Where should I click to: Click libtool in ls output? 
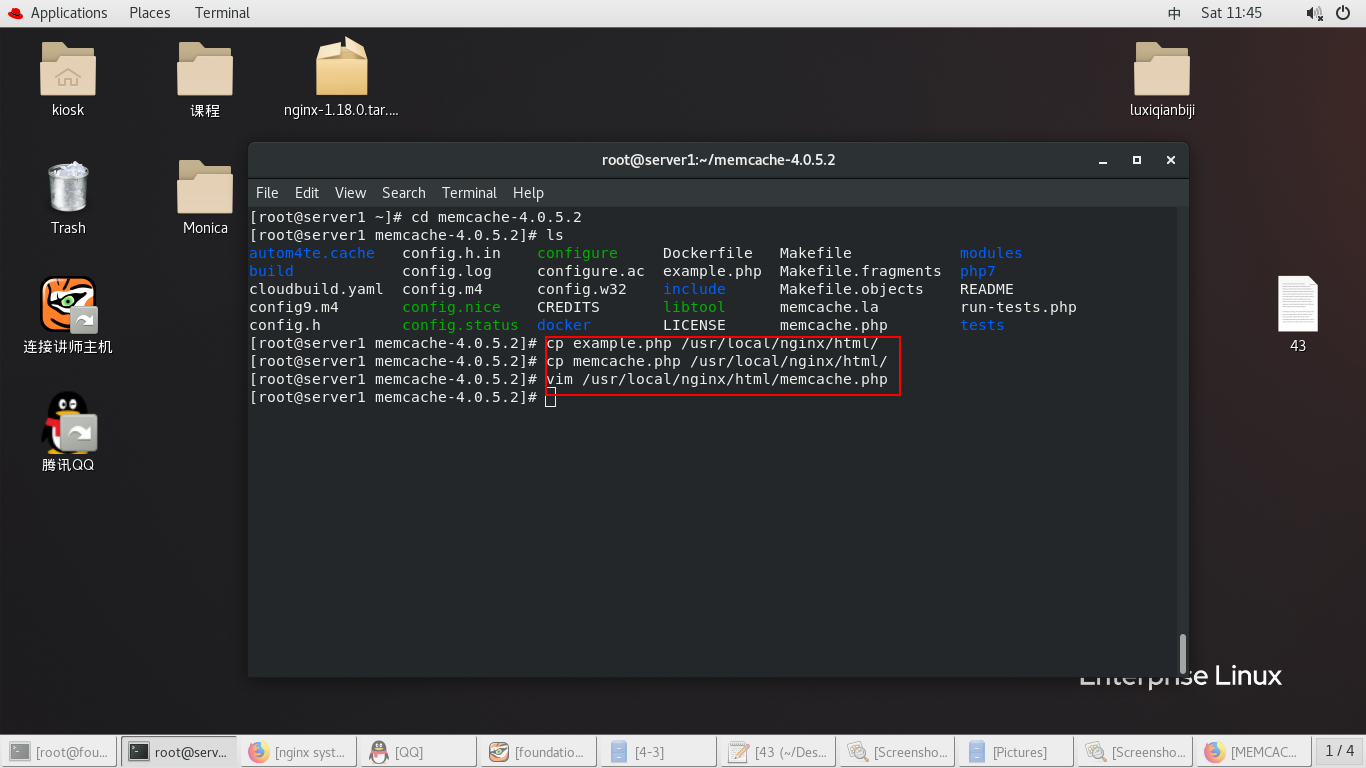coord(694,307)
